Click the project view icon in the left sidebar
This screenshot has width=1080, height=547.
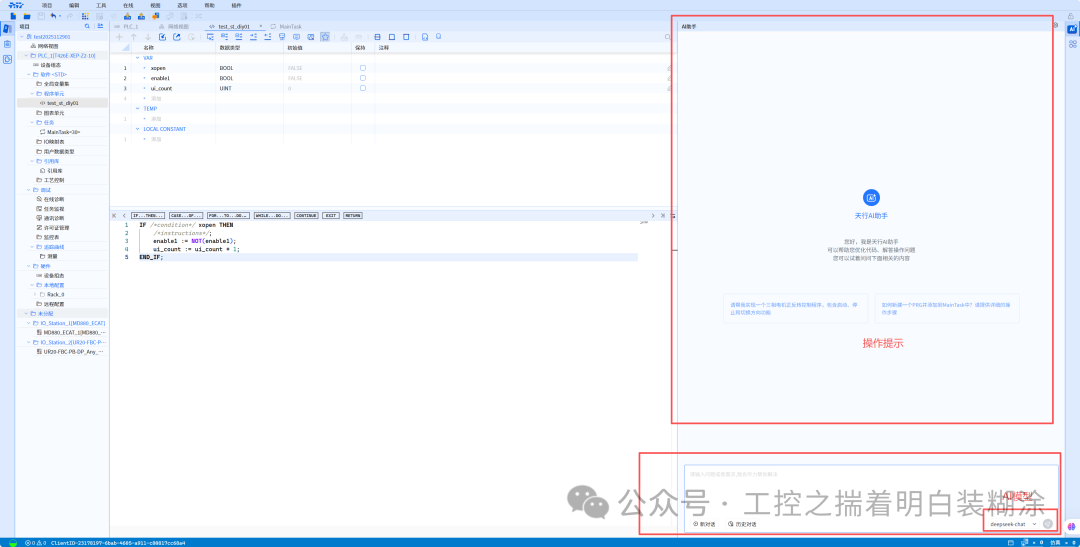tap(7, 29)
